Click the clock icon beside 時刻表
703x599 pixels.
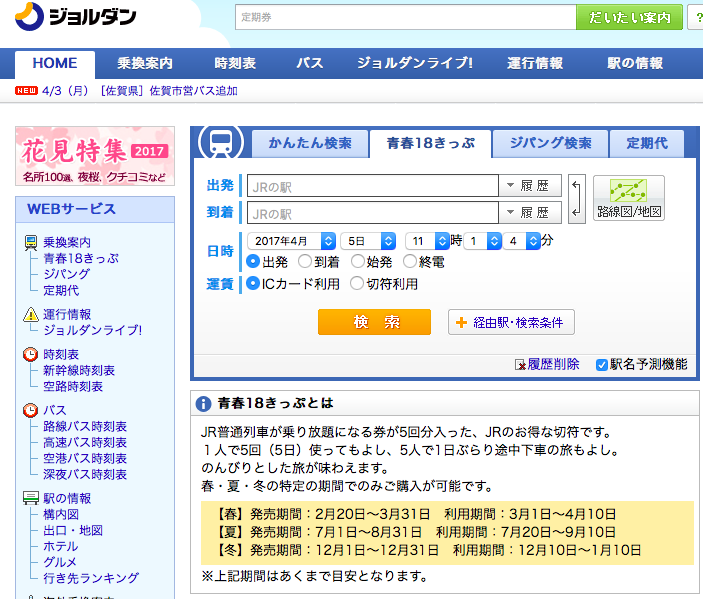point(30,354)
